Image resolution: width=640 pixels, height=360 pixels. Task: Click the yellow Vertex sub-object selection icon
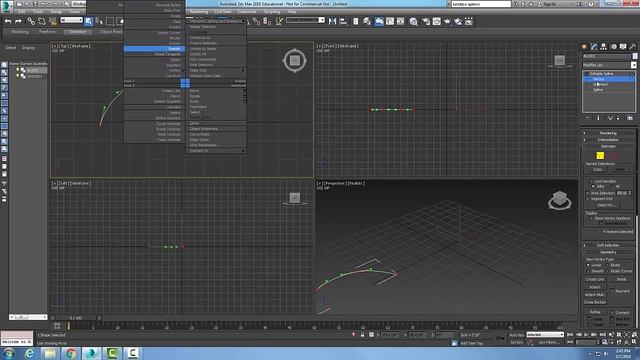coord(600,156)
